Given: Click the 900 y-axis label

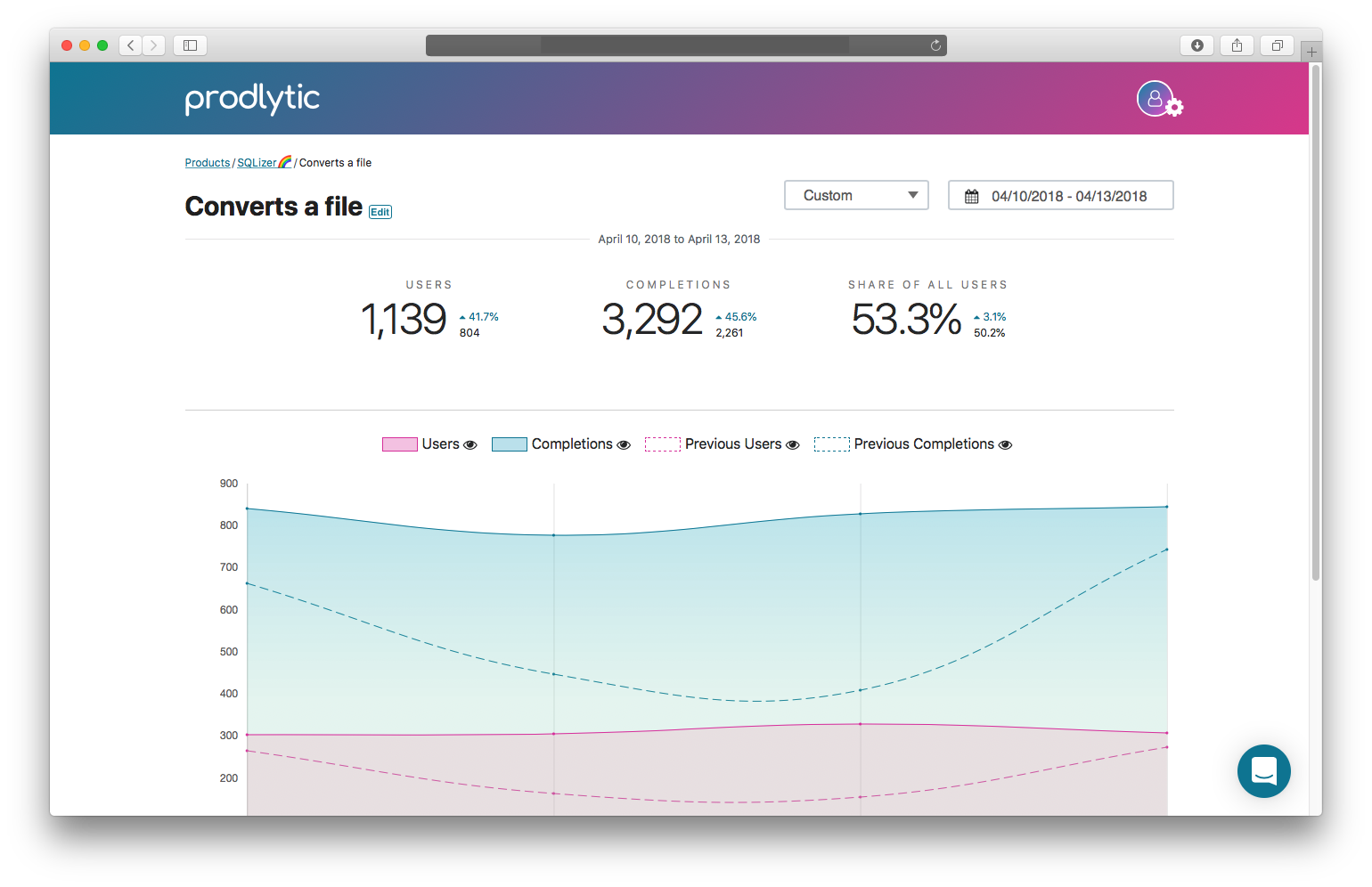Looking at the screenshot, I should (229, 484).
